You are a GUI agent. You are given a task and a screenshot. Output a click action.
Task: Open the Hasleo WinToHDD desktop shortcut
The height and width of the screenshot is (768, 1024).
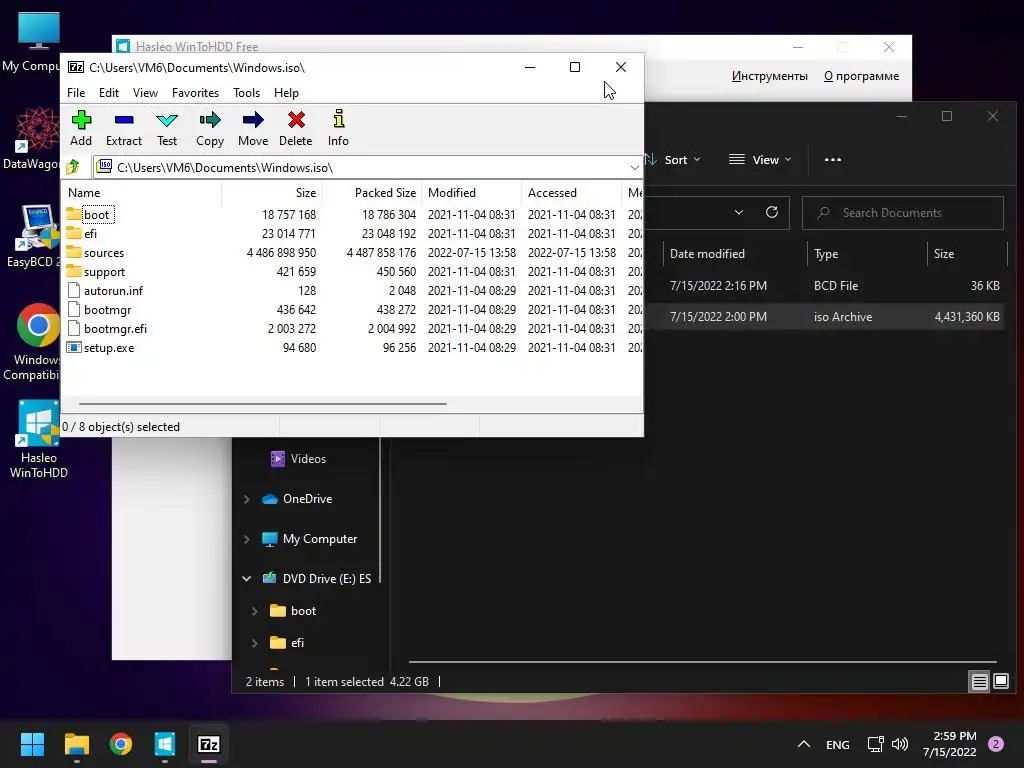[x=39, y=440]
